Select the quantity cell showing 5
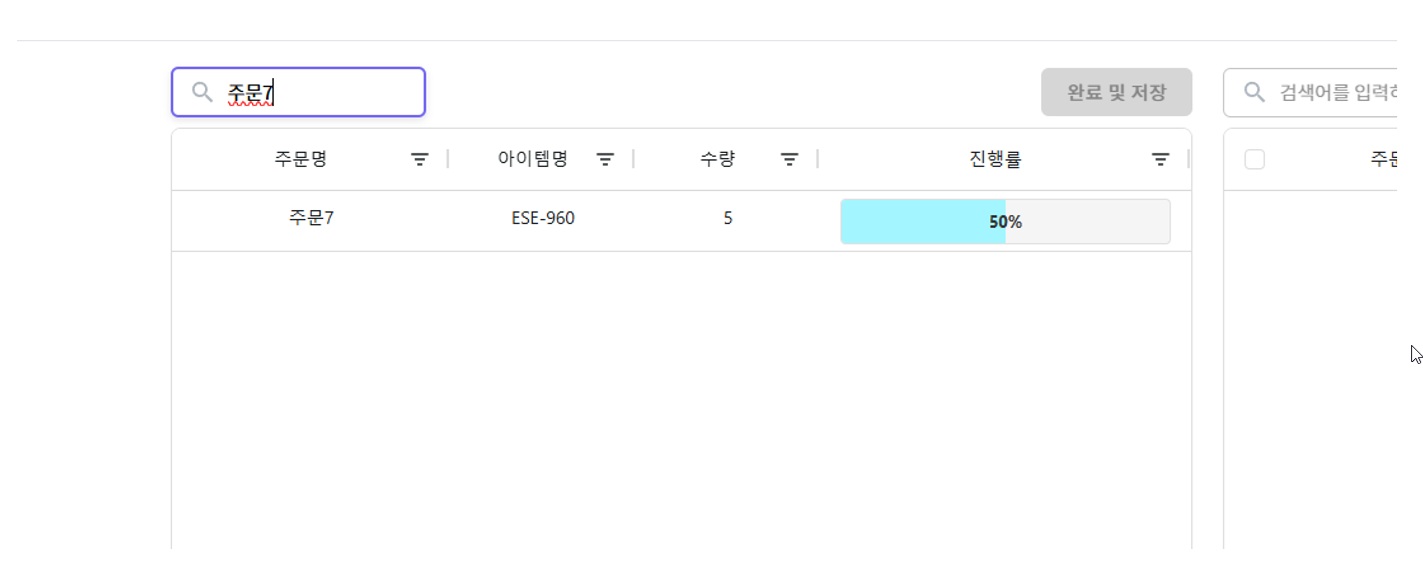The height and width of the screenshot is (587, 1423). click(x=728, y=219)
